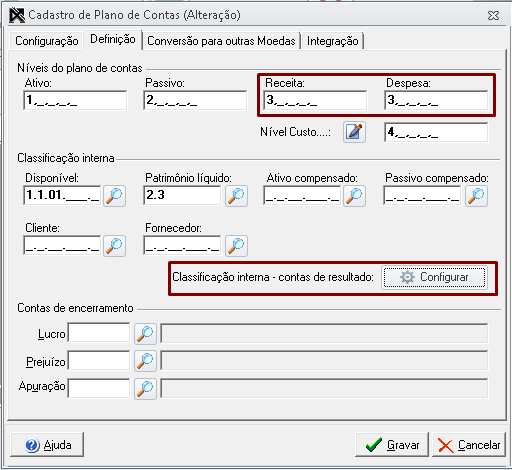Click into the Lucro code input field
The height and width of the screenshot is (470, 512).
coord(99,332)
